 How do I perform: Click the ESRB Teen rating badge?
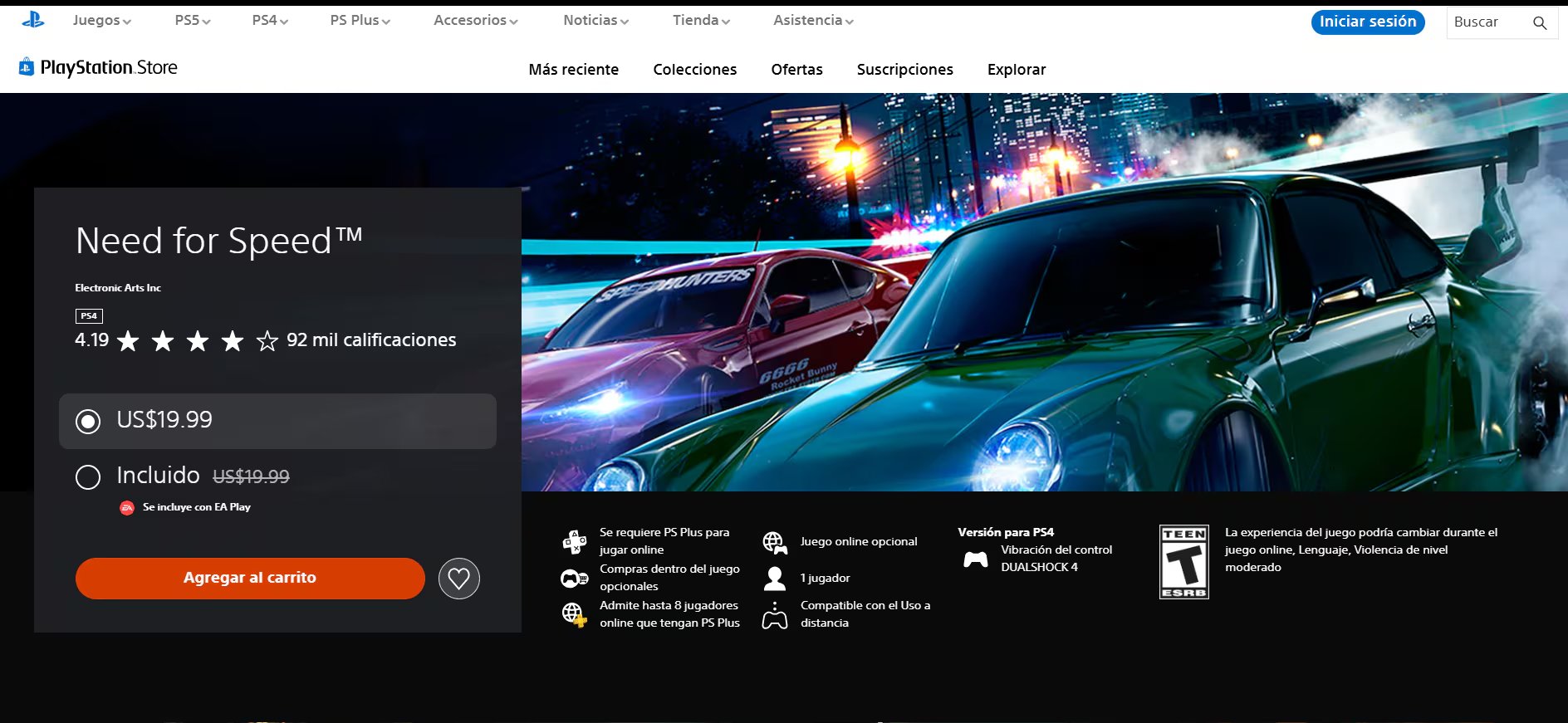(1184, 562)
